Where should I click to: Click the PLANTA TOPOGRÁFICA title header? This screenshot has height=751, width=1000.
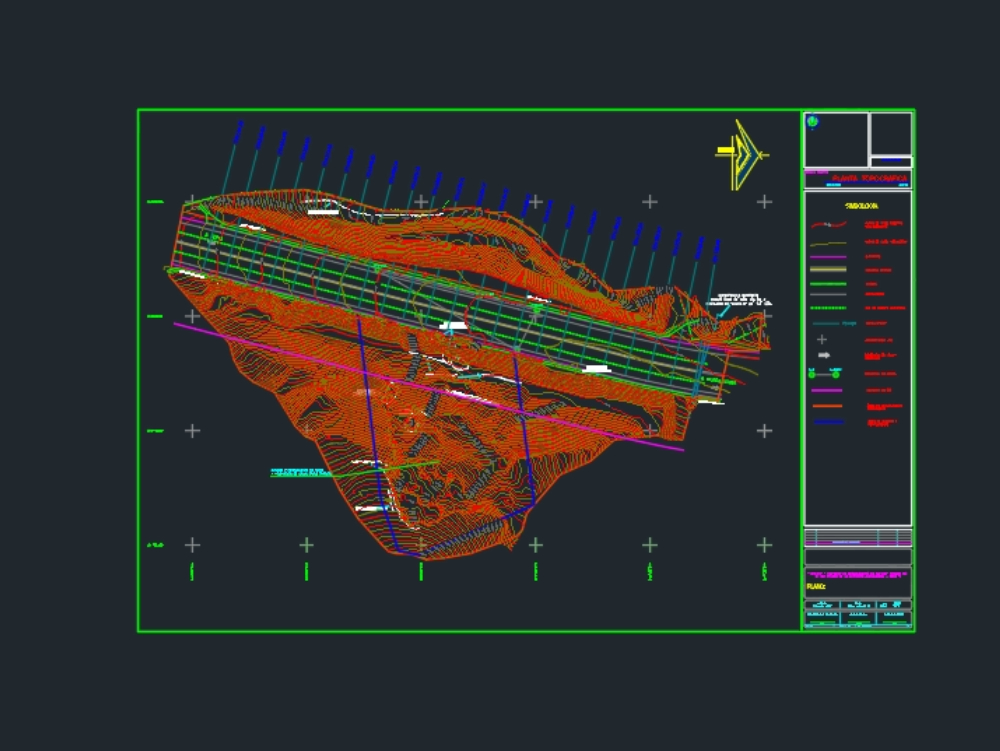coord(871,178)
